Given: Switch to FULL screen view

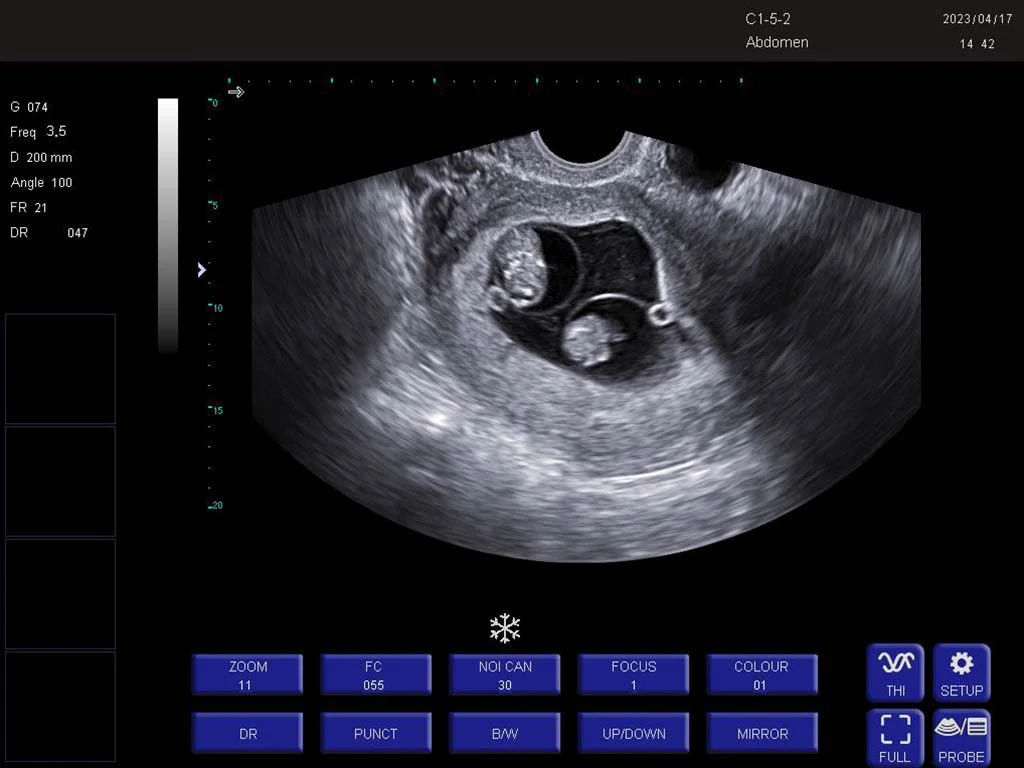Looking at the screenshot, I should tap(895, 738).
